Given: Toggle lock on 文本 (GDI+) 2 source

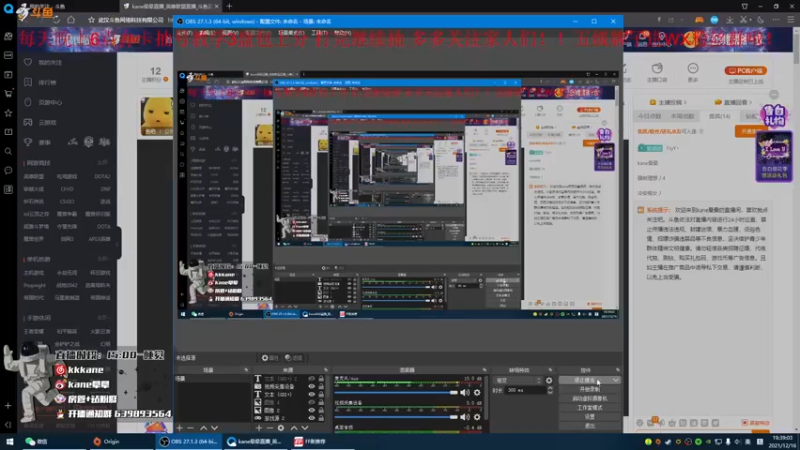Looking at the screenshot, I should [x=321, y=379].
